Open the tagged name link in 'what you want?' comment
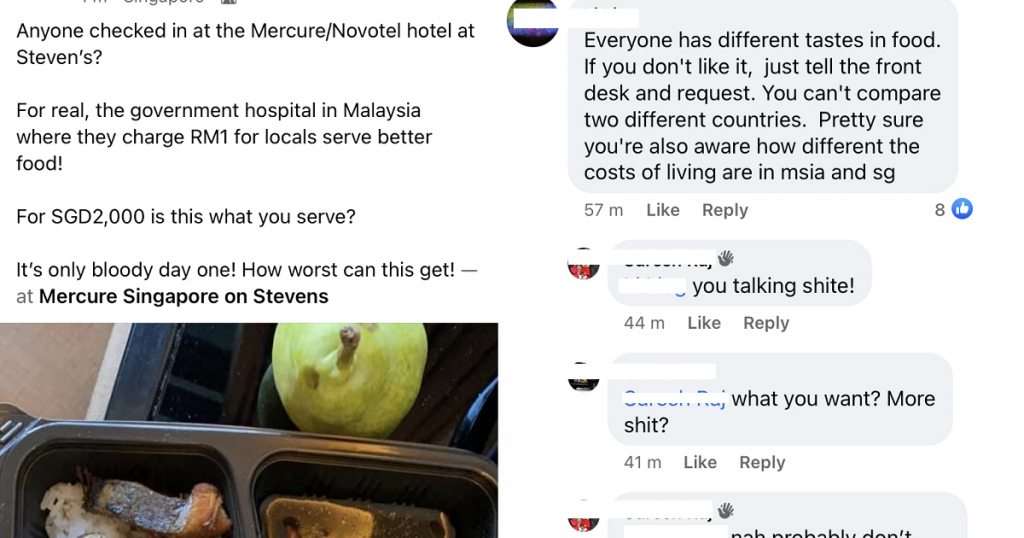 coord(675,398)
